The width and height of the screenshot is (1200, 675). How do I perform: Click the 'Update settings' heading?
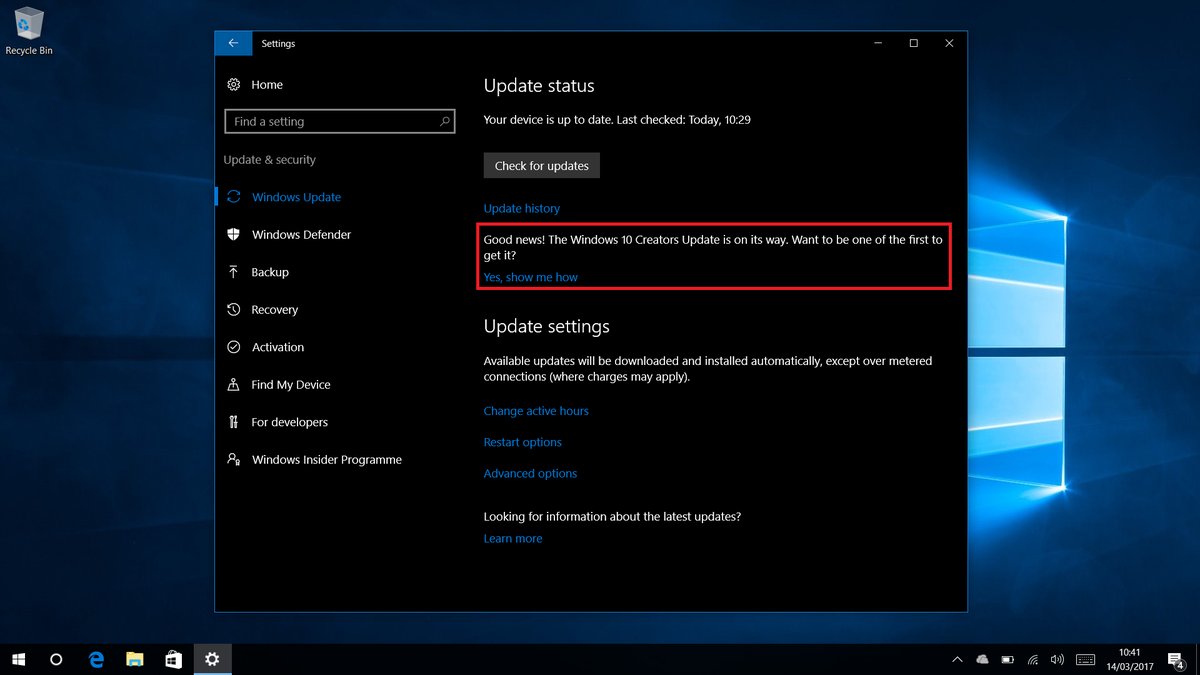pos(546,327)
